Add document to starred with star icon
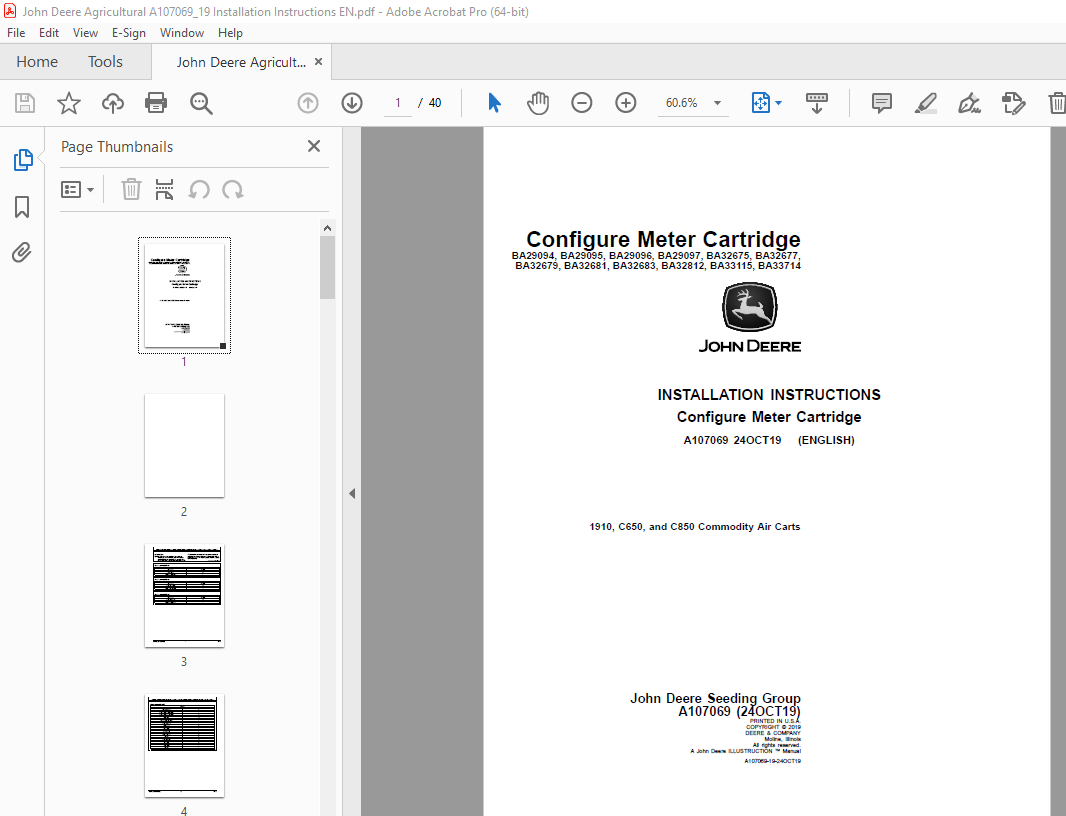Screen dimensions: 1066x816 [69, 103]
